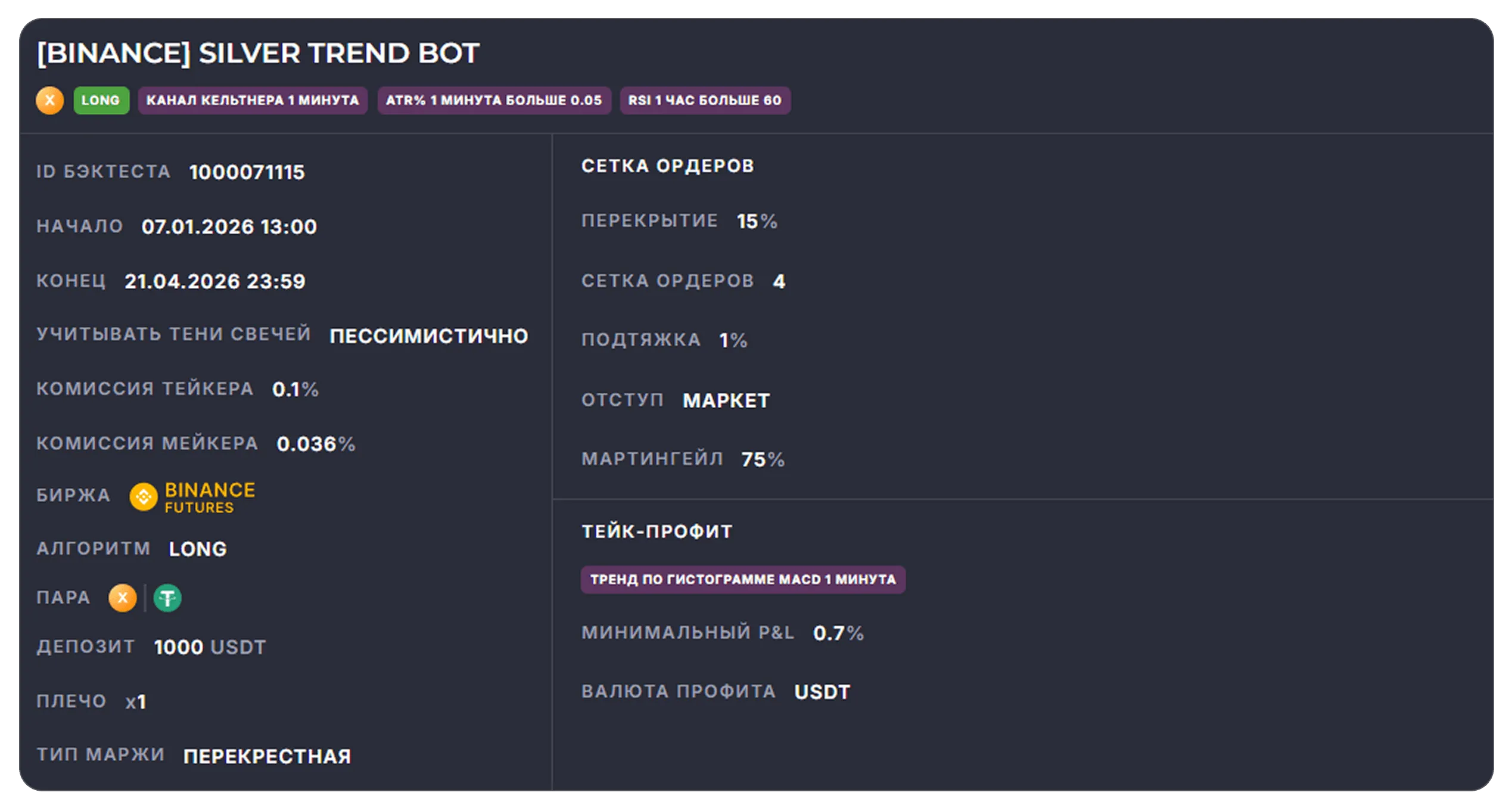Click the start date 07.01.2026 13:00
Image resolution: width=1512 pixels, height=808 pixels.
click(229, 226)
